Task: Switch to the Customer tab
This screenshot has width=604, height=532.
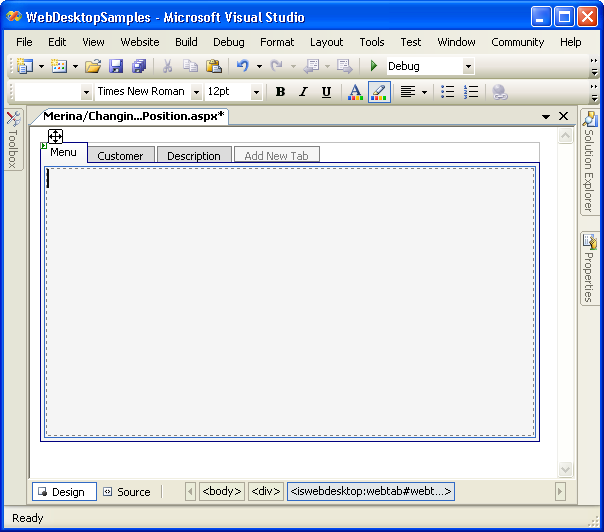Action: tap(120, 156)
